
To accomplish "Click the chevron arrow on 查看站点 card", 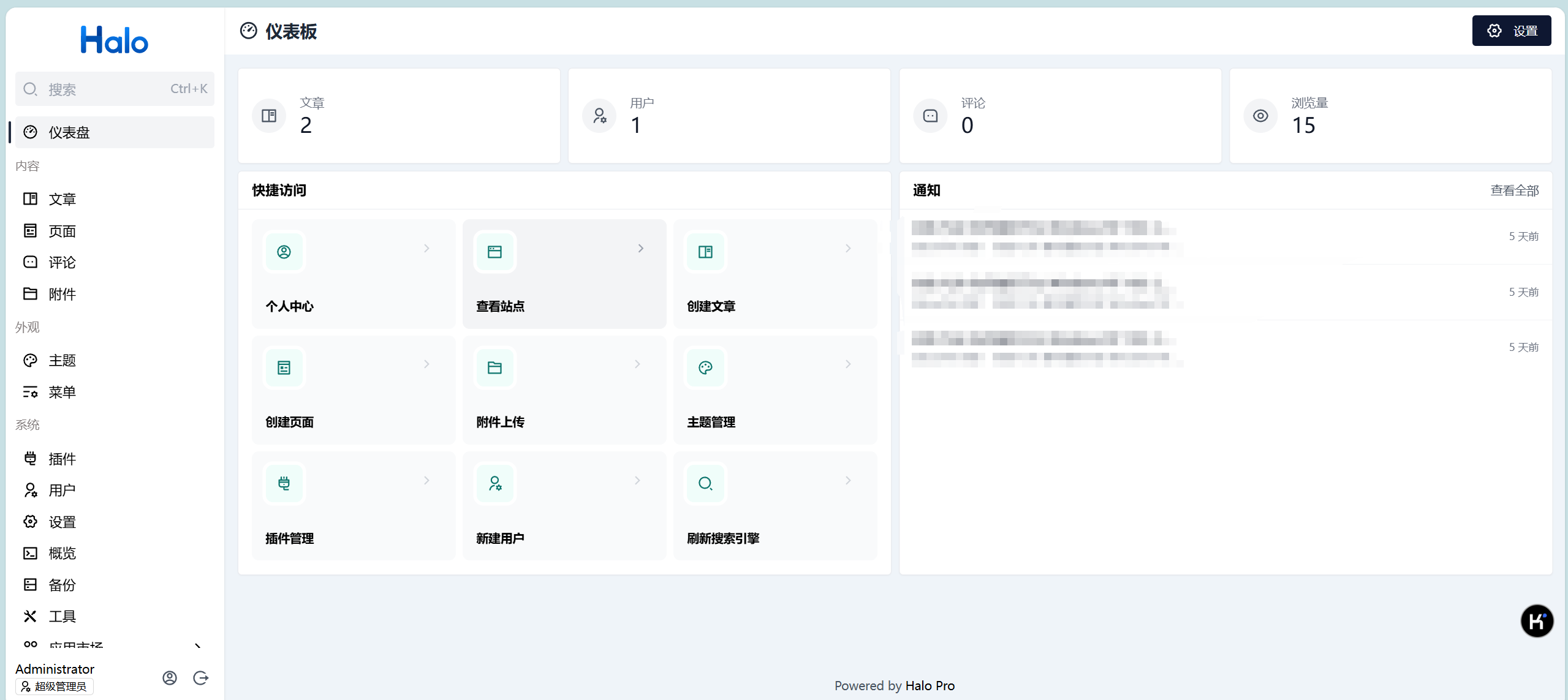I will point(640,248).
